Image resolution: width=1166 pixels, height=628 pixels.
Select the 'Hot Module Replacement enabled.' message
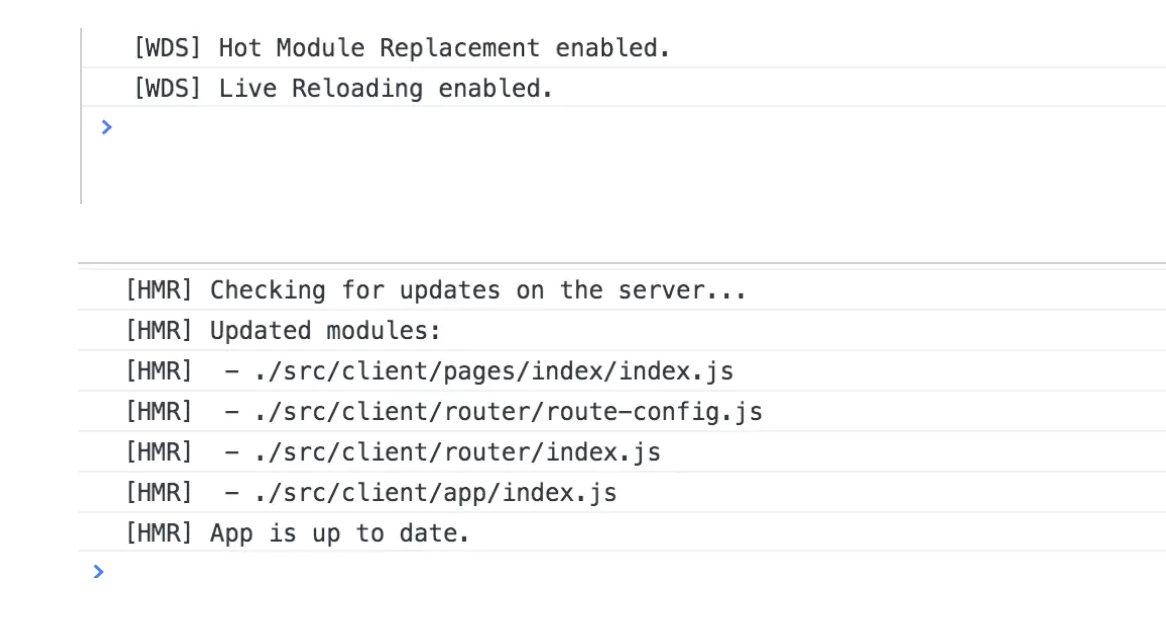click(x=444, y=48)
